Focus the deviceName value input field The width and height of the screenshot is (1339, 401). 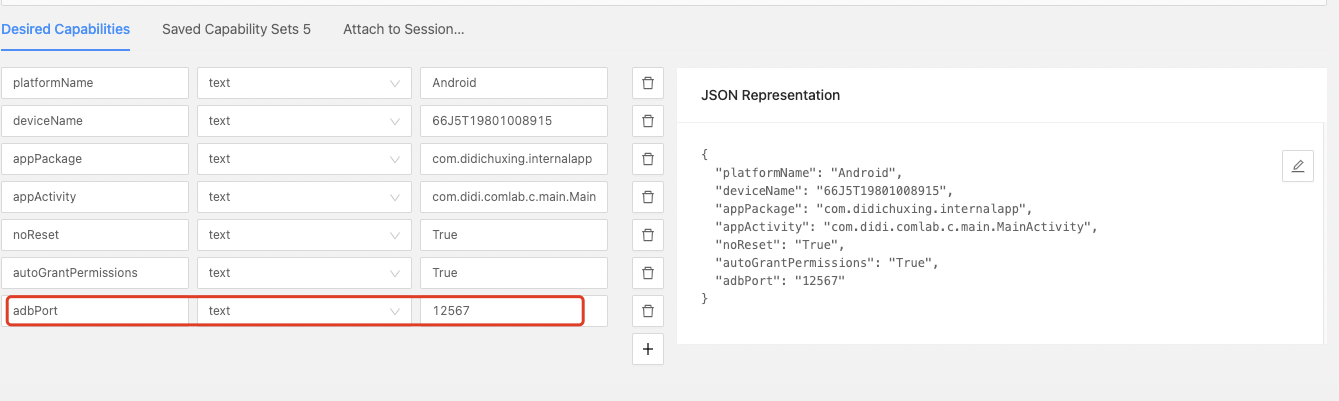point(513,121)
